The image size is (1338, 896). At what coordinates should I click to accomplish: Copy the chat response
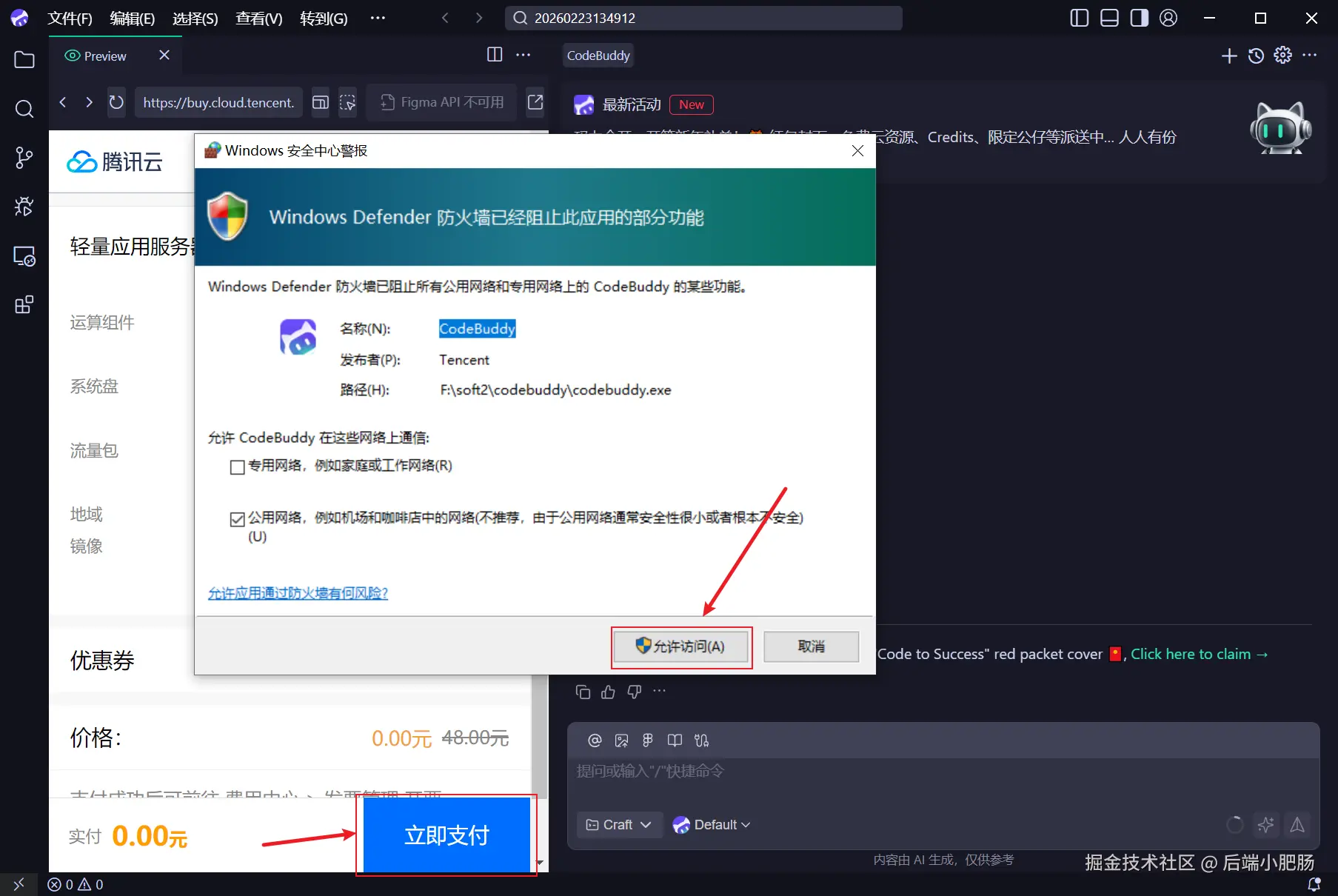[x=583, y=692]
